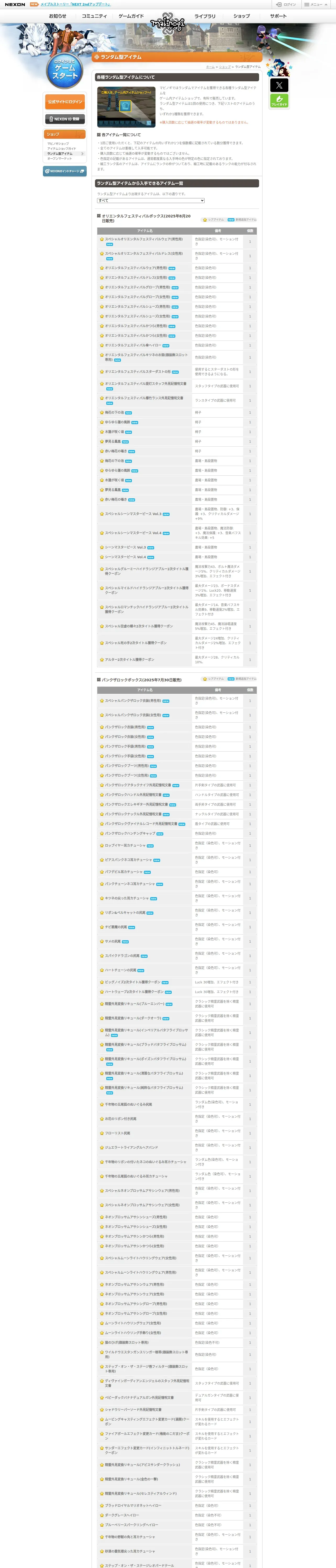Click heading オリエンタルフェスティバルボックス(2025年8月20日販売)
This screenshot has width=336, height=1568.
[x=146, y=218]
